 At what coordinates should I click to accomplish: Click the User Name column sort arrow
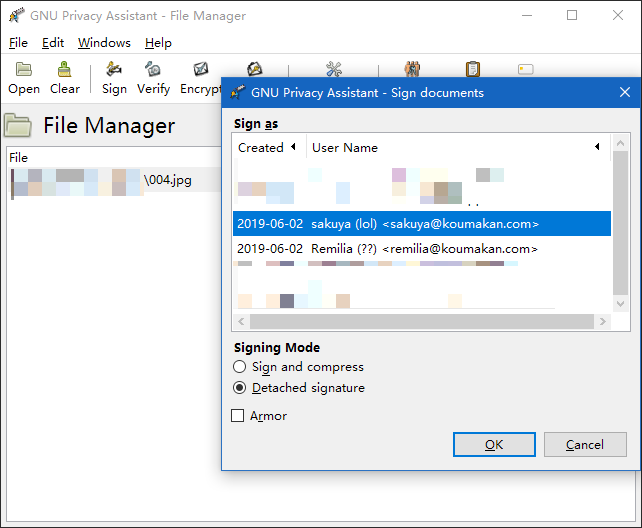point(597,148)
